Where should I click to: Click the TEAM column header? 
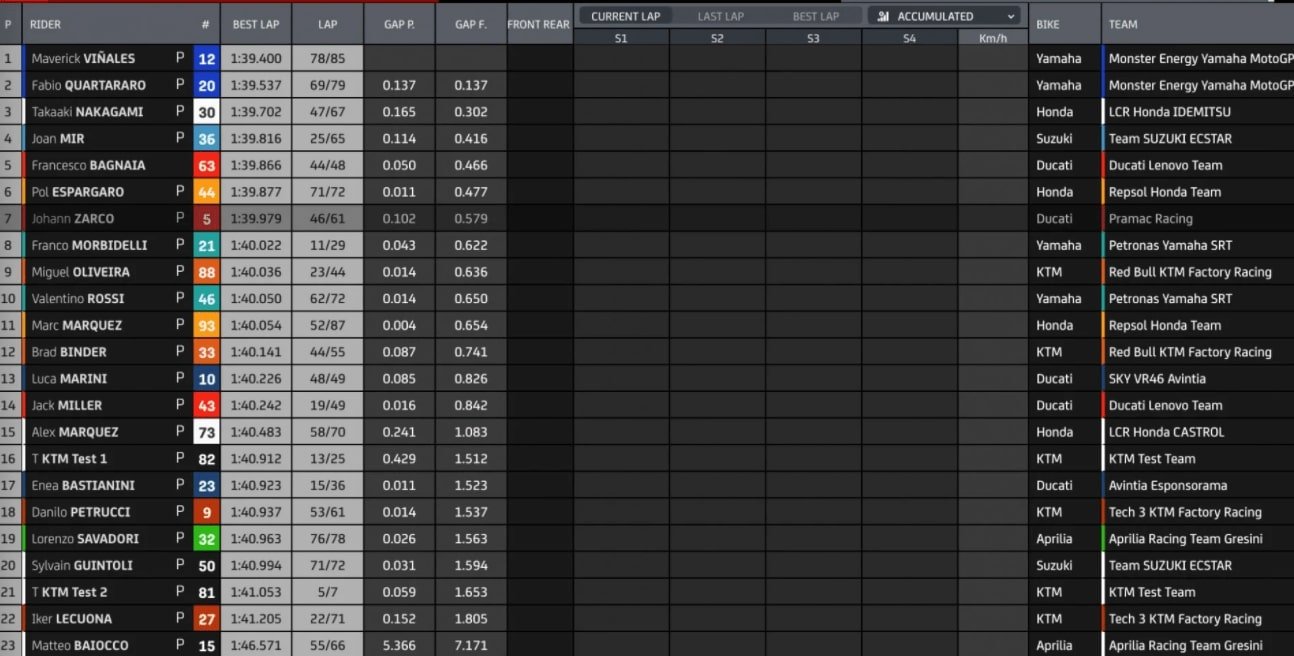coord(1123,24)
